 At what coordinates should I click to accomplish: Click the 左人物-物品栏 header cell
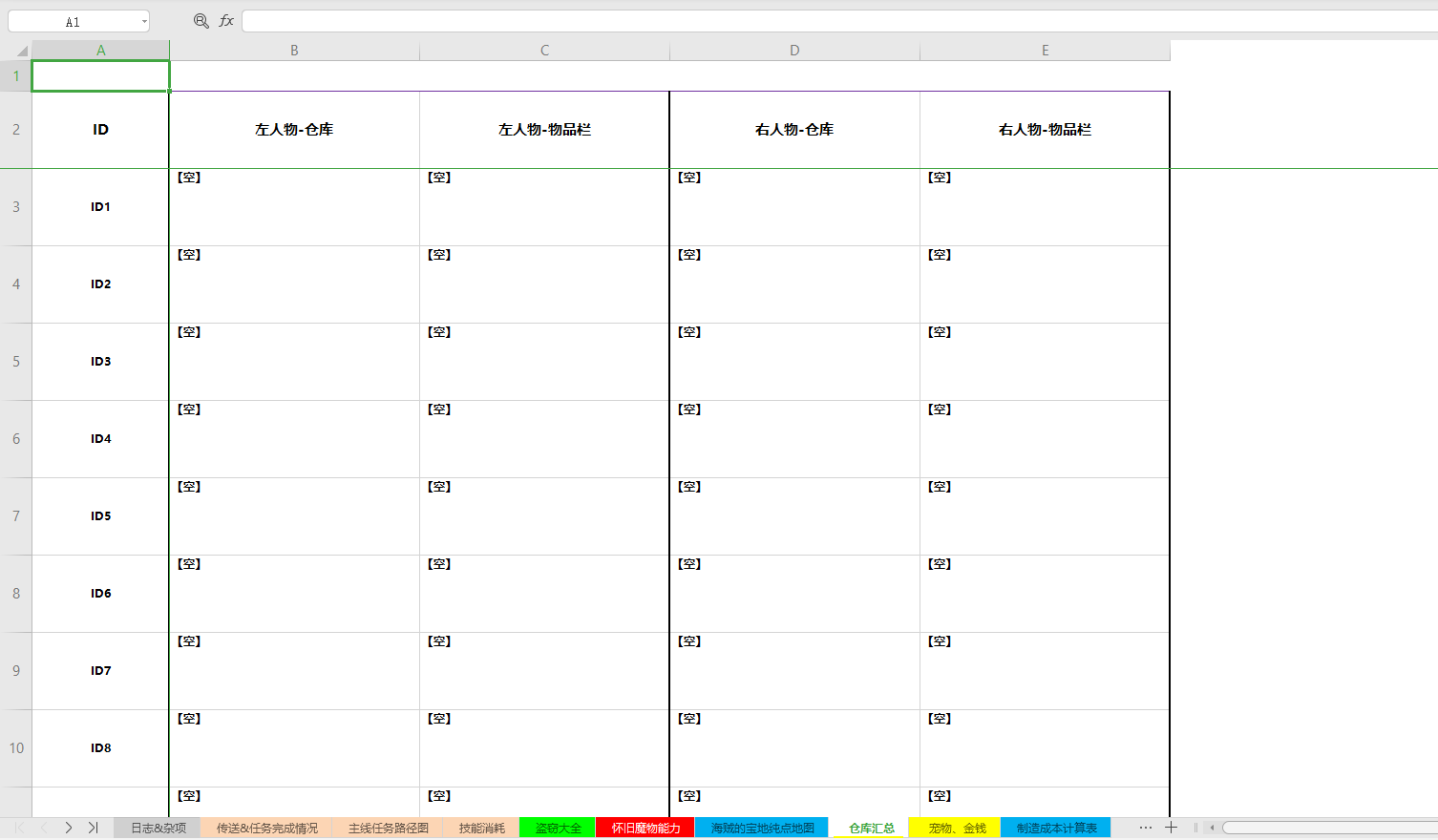tap(544, 130)
